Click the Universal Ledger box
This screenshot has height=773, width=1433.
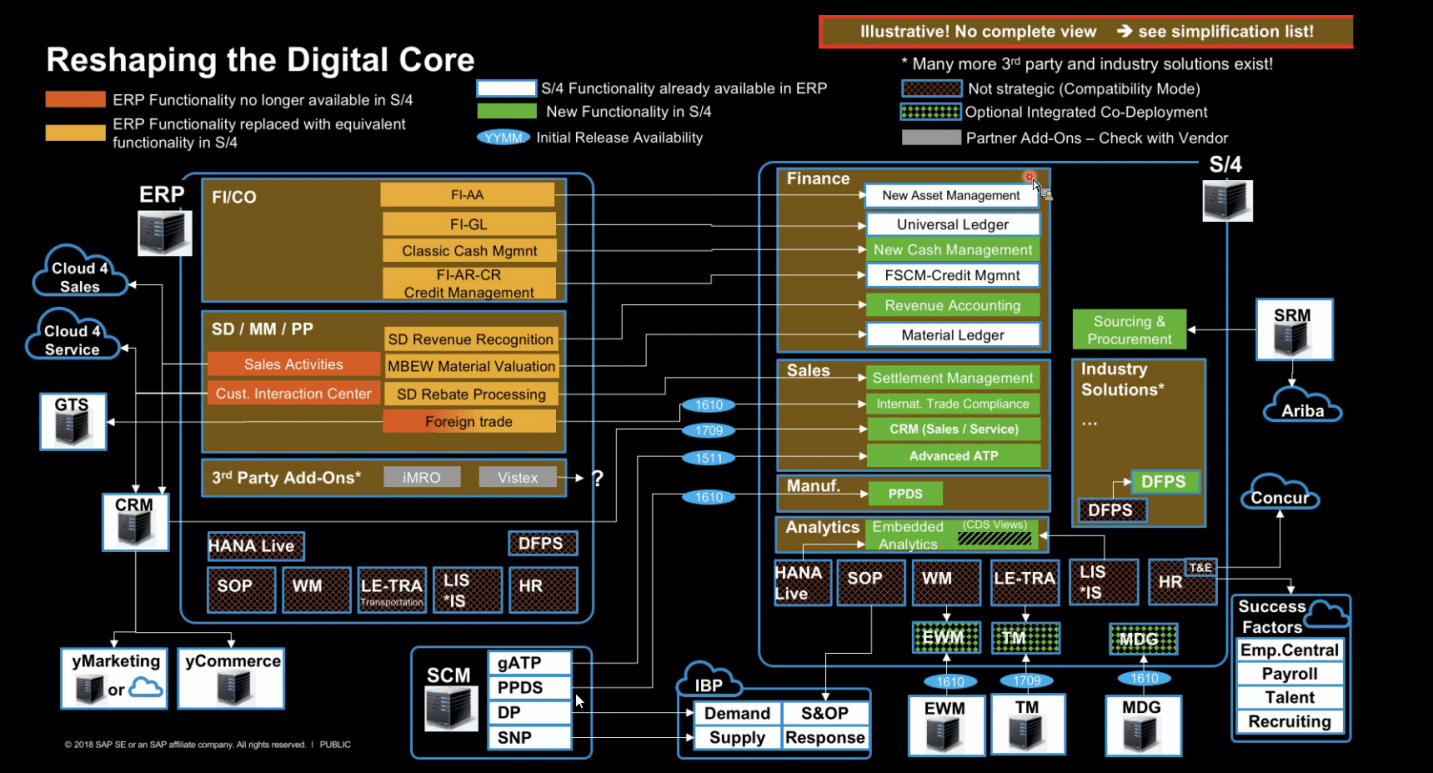[x=952, y=225]
